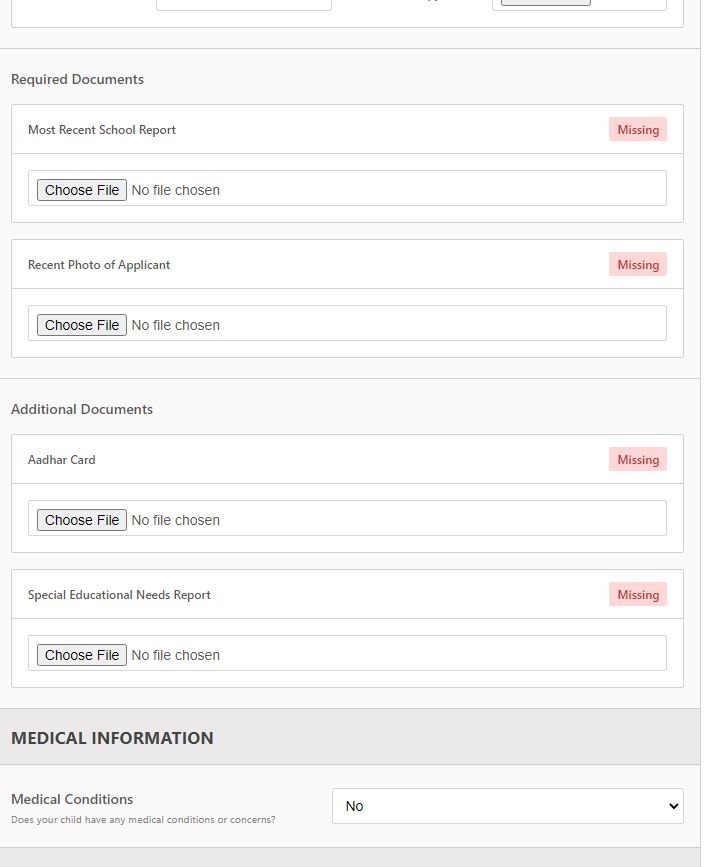Click the Special Educational Needs Report label

119,594
